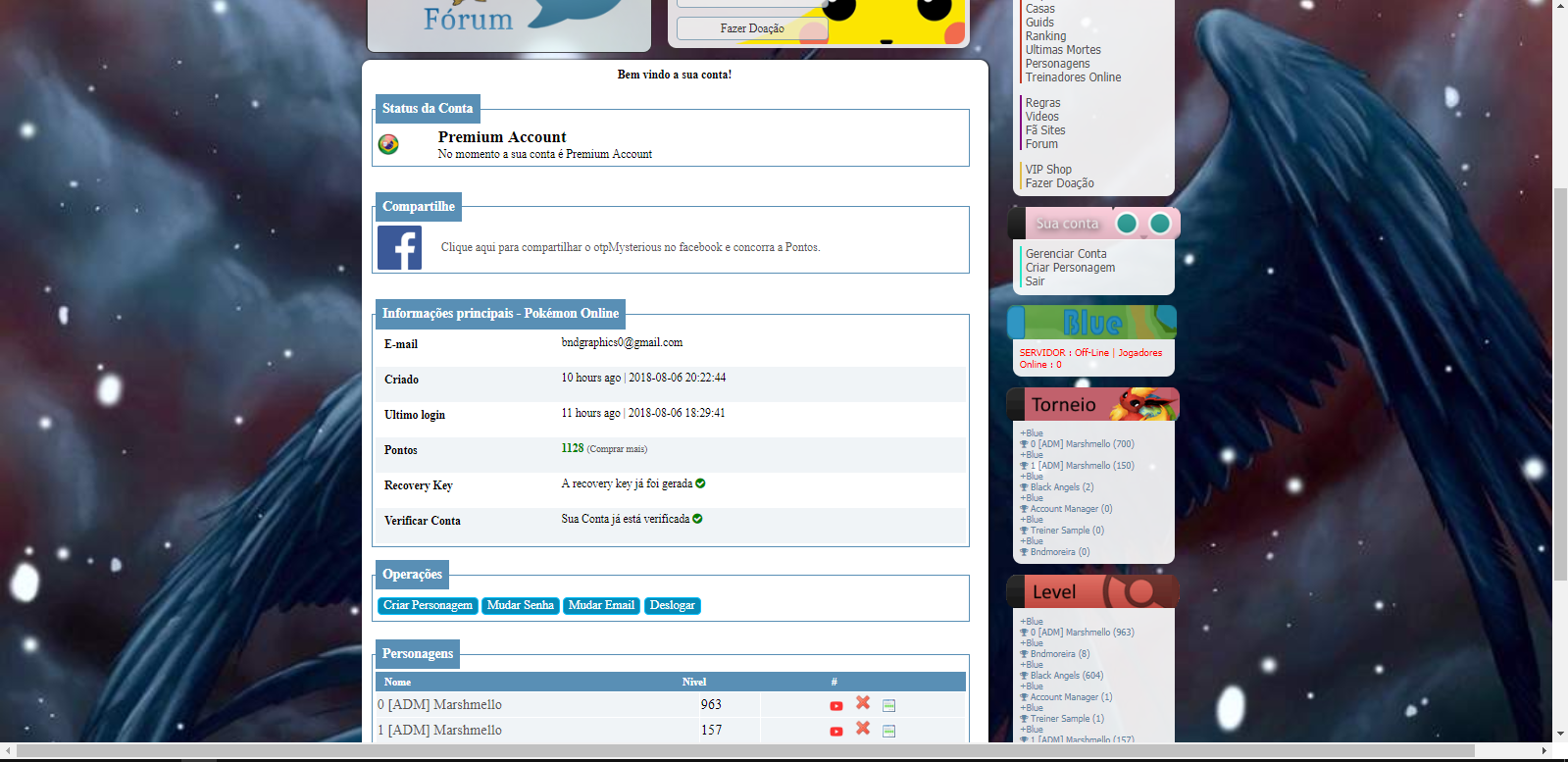Click the email bndgraphics0@gmail.com value
Screen dimensions: 1568x762
tap(622, 342)
